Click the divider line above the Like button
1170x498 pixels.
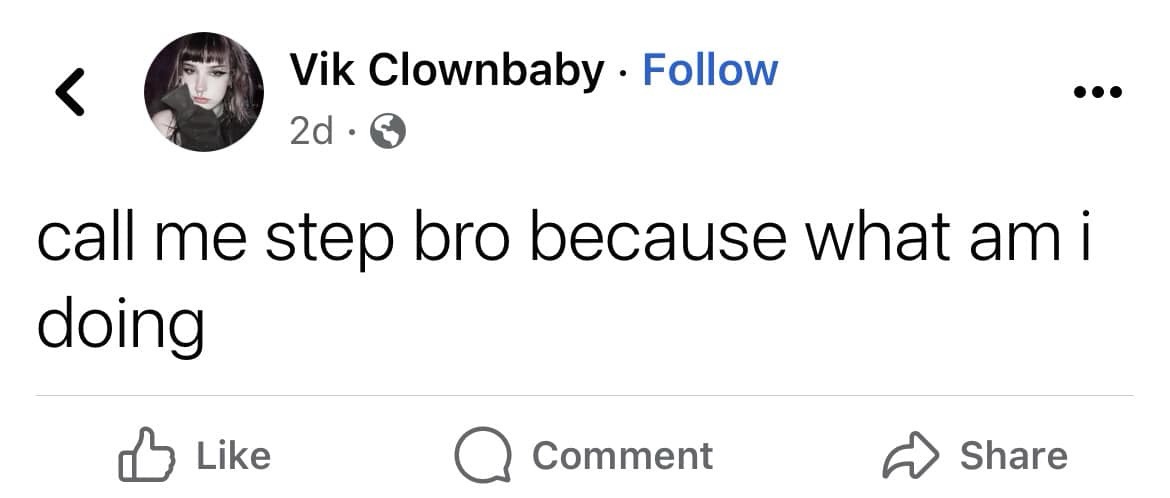tap(584, 395)
